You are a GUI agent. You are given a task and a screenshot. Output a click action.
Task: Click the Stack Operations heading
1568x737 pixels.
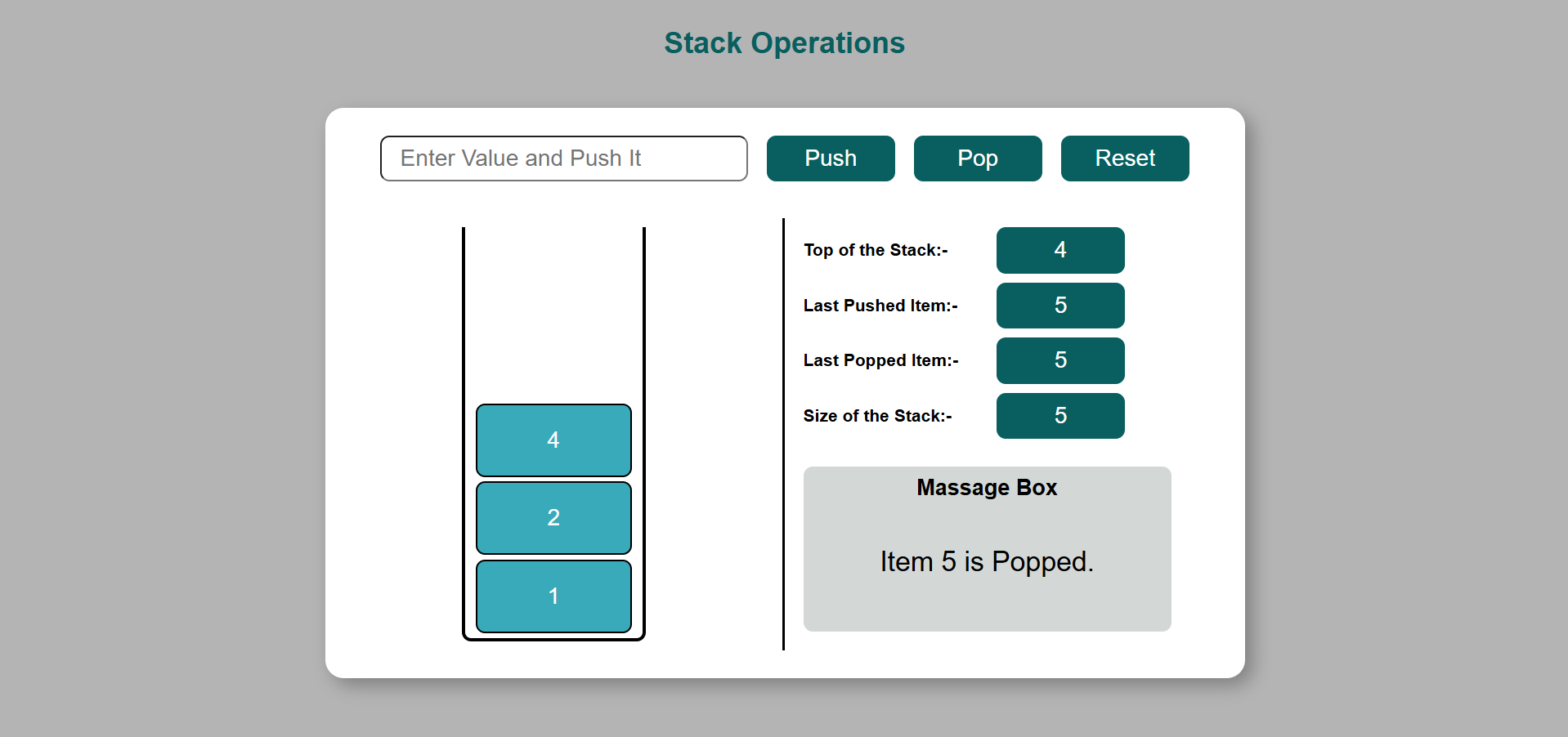pos(784,43)
